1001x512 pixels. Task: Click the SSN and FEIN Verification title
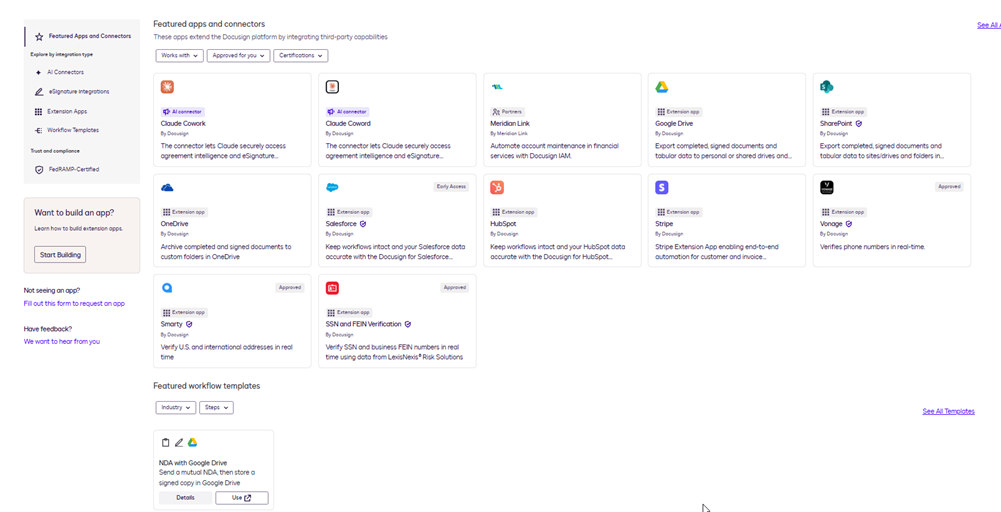coord(363,324)
